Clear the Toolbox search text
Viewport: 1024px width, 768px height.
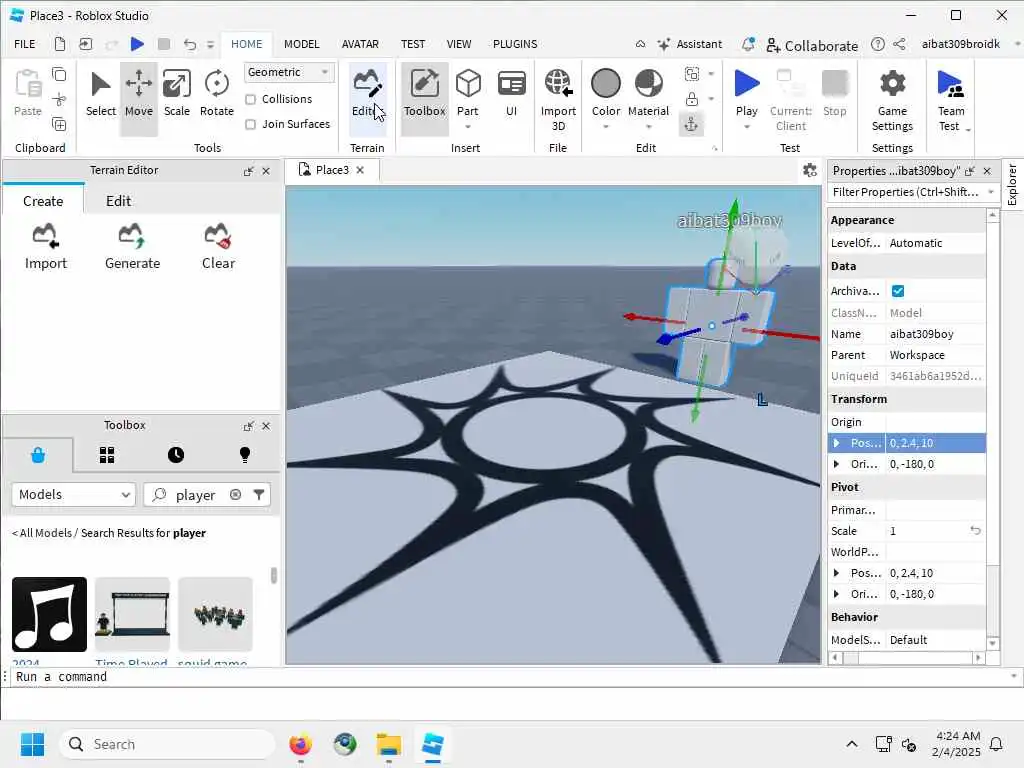tap(236, 495)
